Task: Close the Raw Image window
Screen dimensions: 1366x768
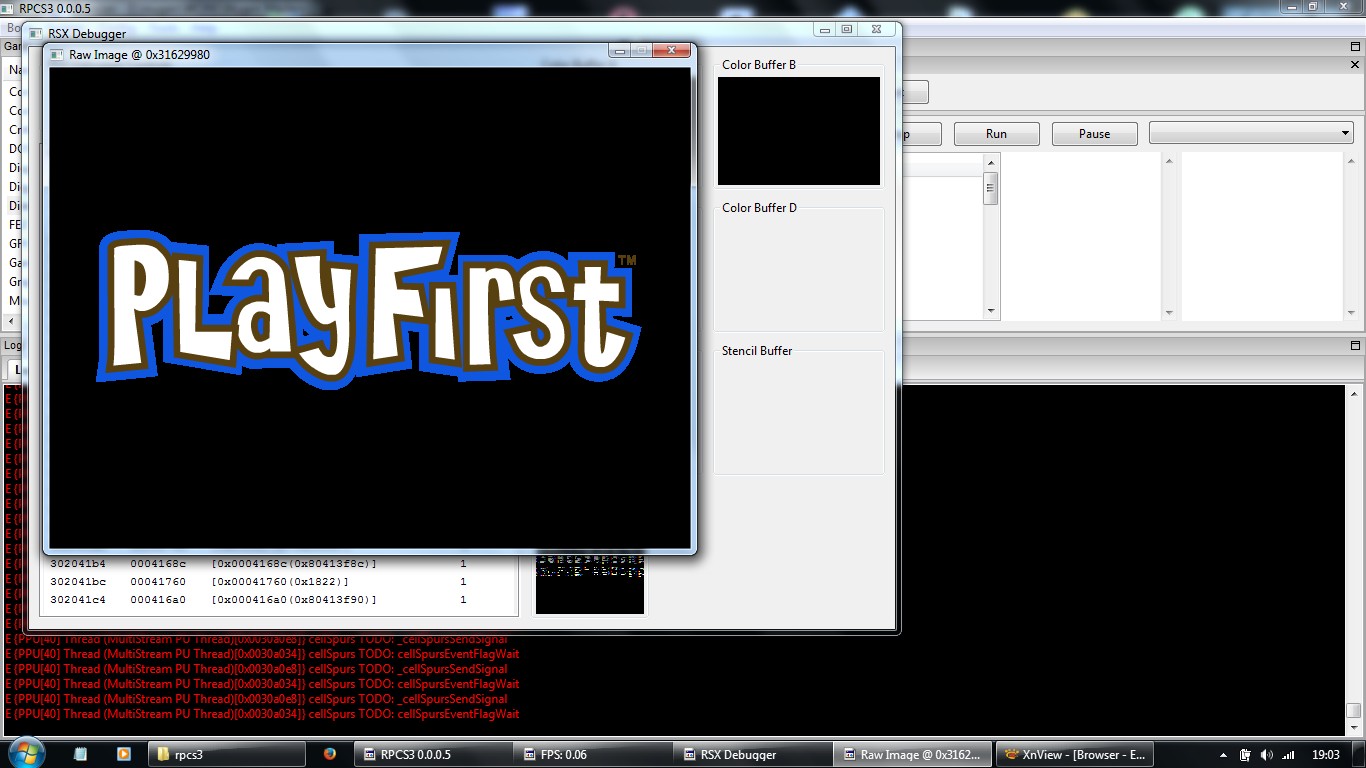Action: pyautogui.click(x=673, y=50)
